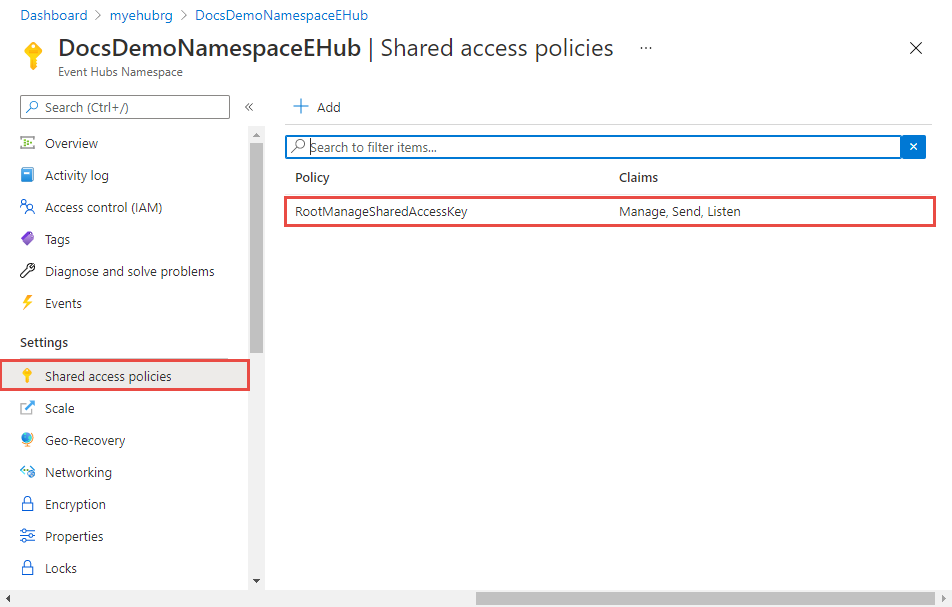952x607 pixels.
Task: Click the Access control people icon
Action: coord(27,207)
